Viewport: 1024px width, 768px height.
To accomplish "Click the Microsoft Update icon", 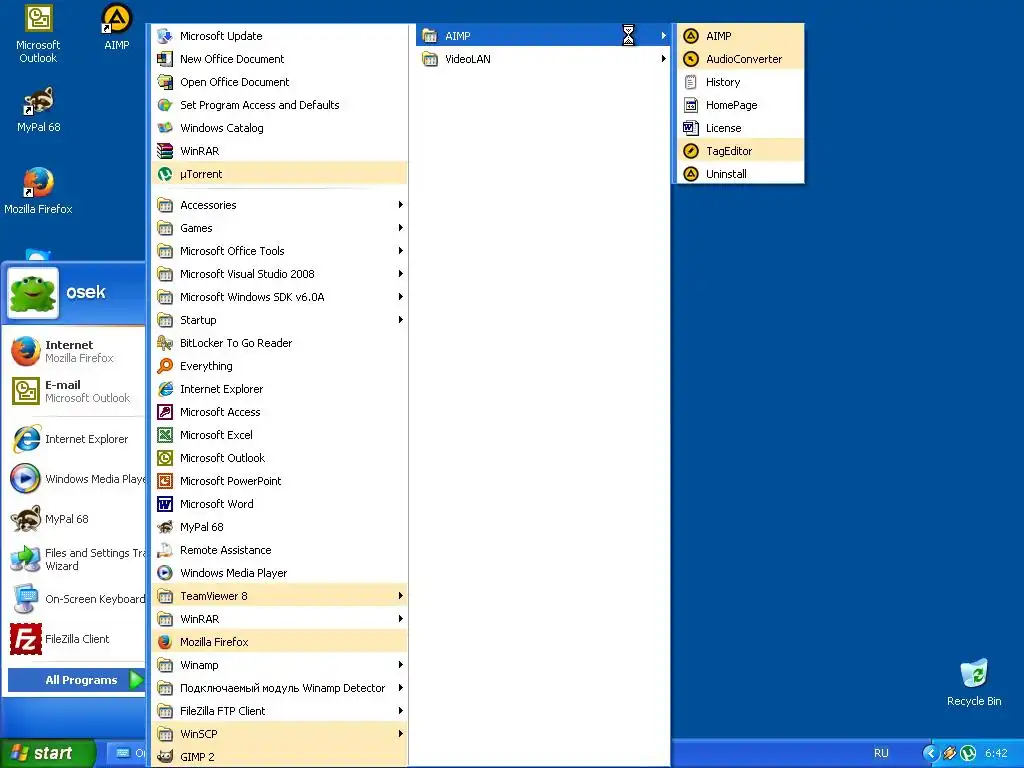I will coord(165,36).
